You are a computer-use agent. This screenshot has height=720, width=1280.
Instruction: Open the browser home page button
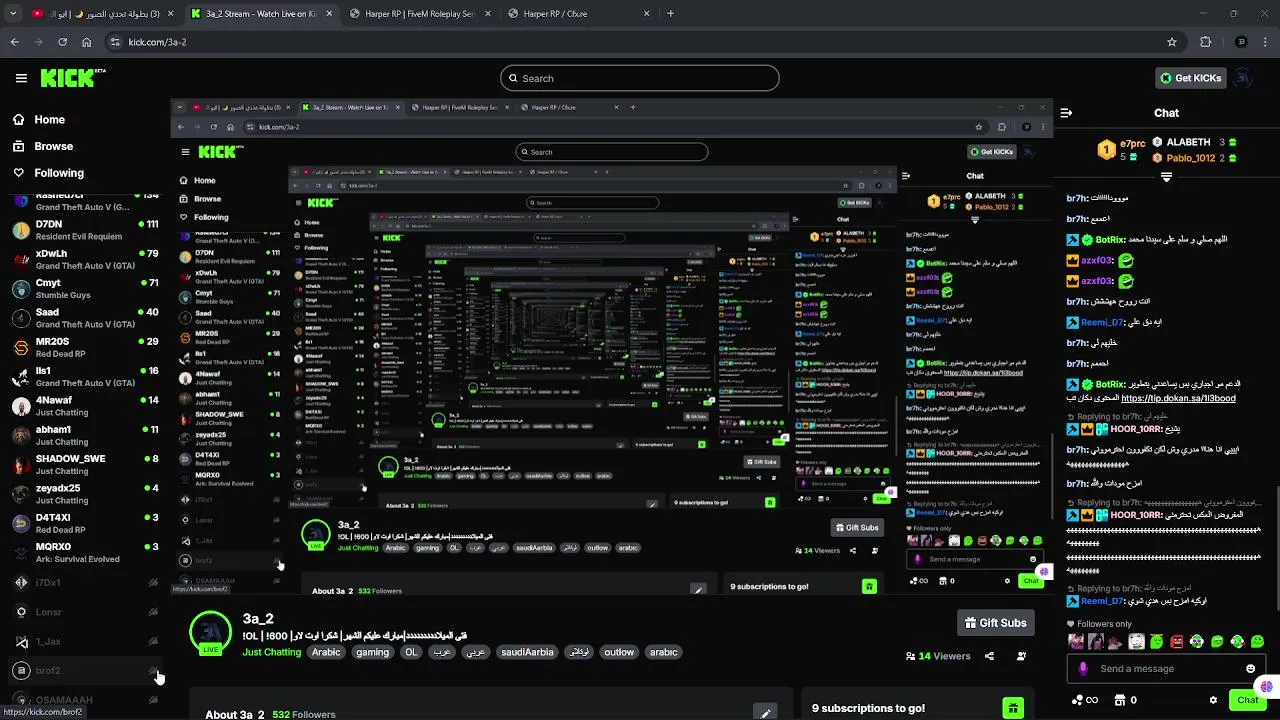[x=87, y=42]
